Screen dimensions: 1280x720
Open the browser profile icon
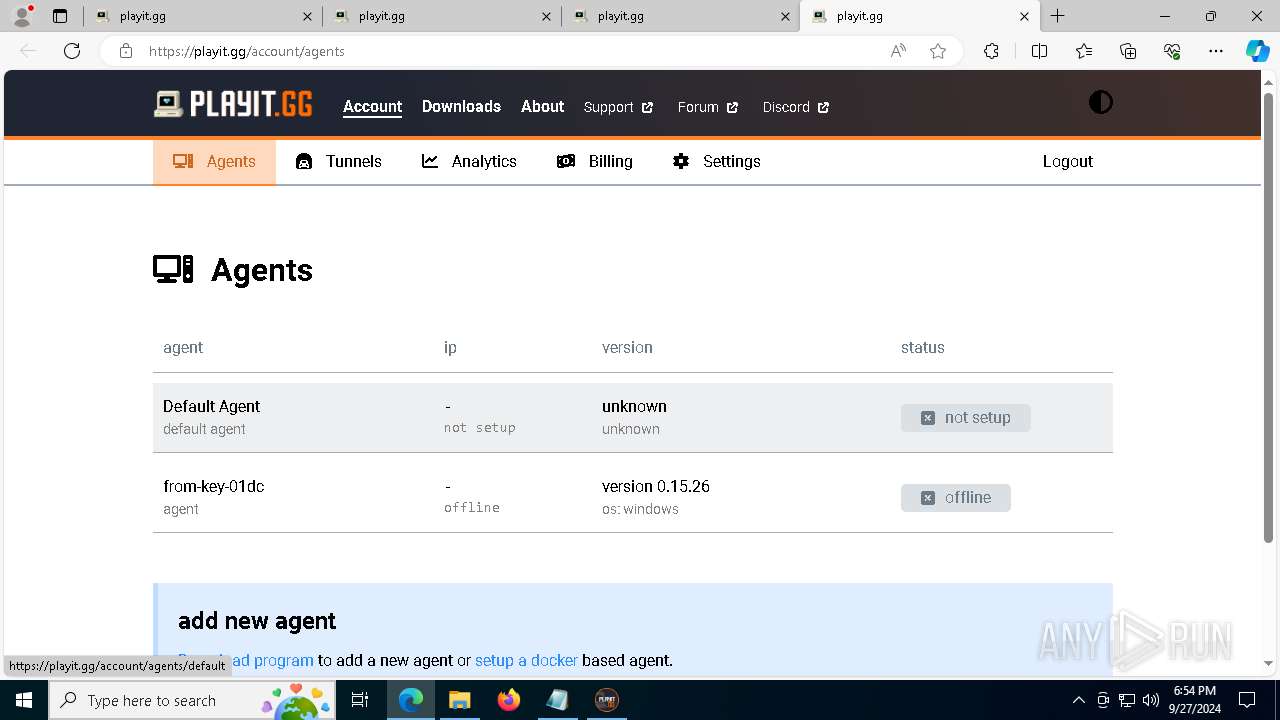click(22, 16)
